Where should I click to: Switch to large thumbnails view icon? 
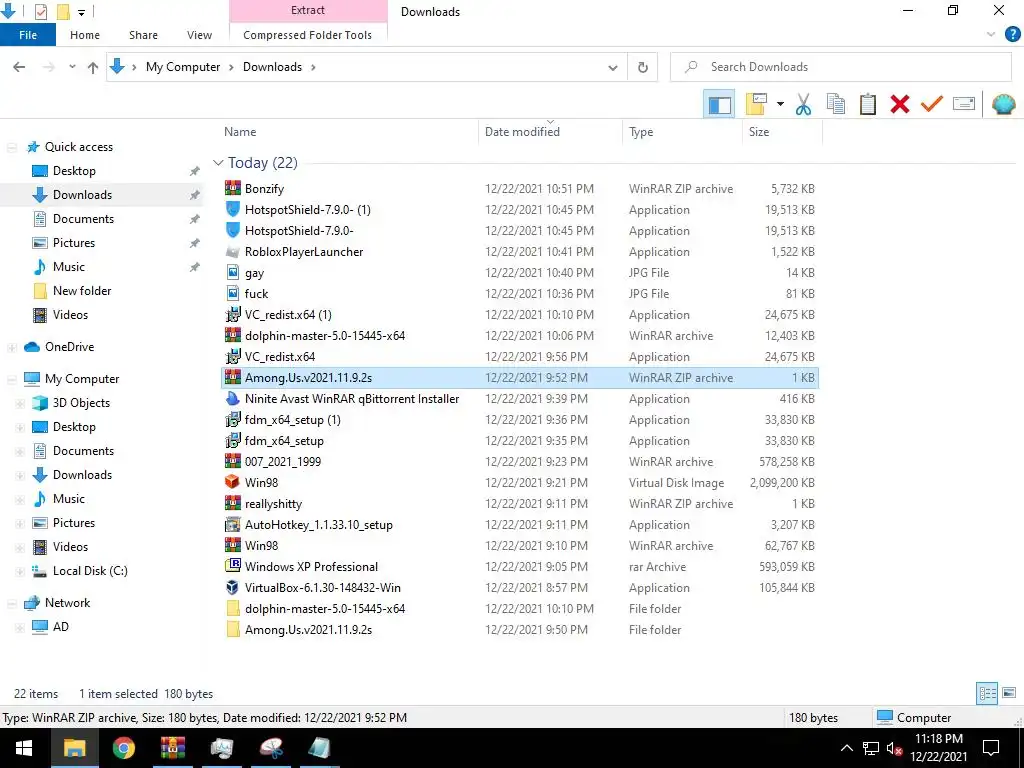point(1009,693)
